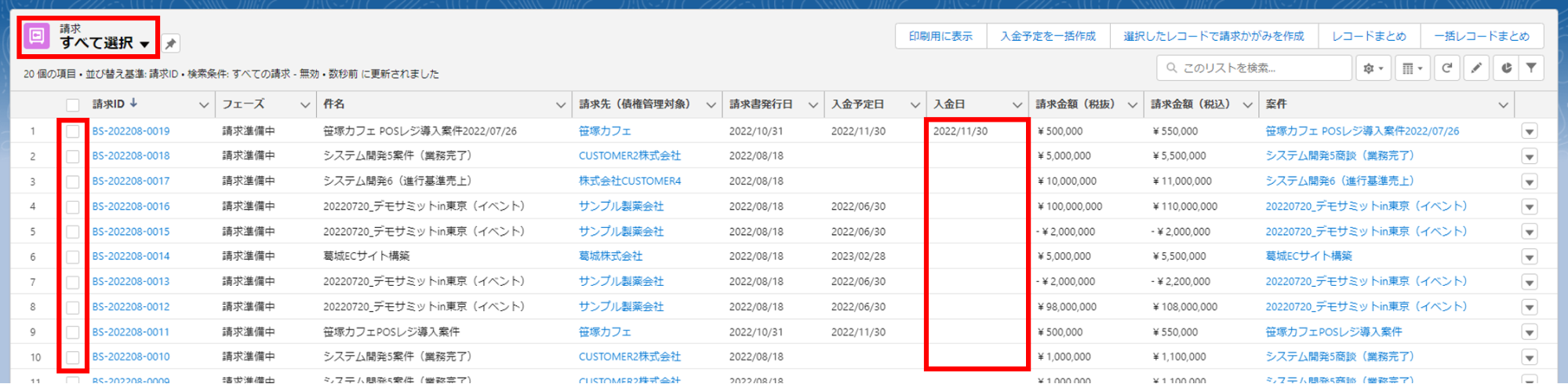
Task: Click 選択したレコードで請求かがみを作成 button
Action: tap(1213, 36)
